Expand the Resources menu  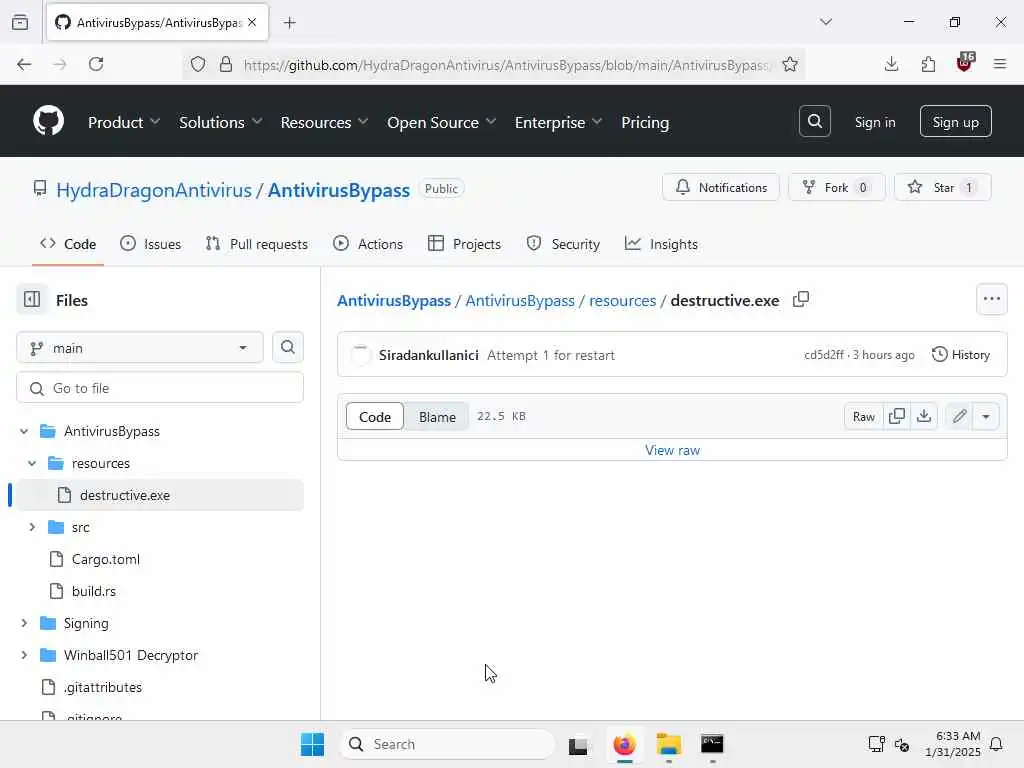(x=325, y=122)
